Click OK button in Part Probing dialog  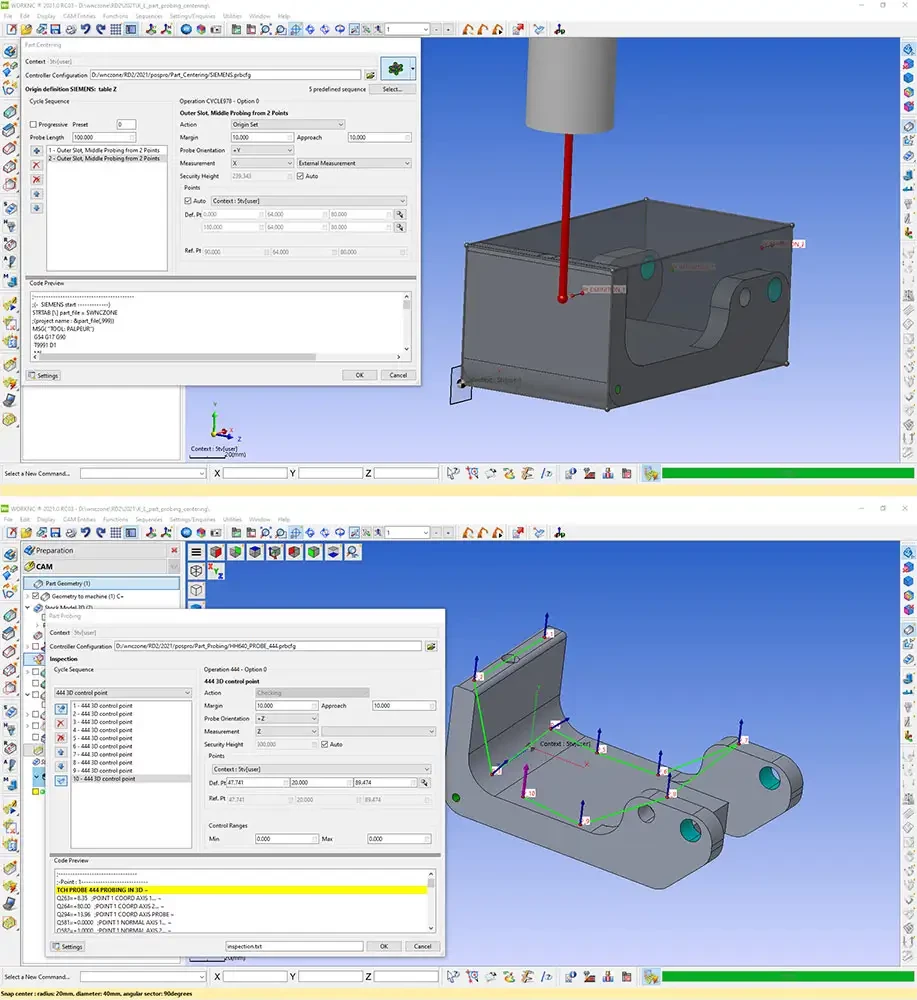tap(384, 946)
